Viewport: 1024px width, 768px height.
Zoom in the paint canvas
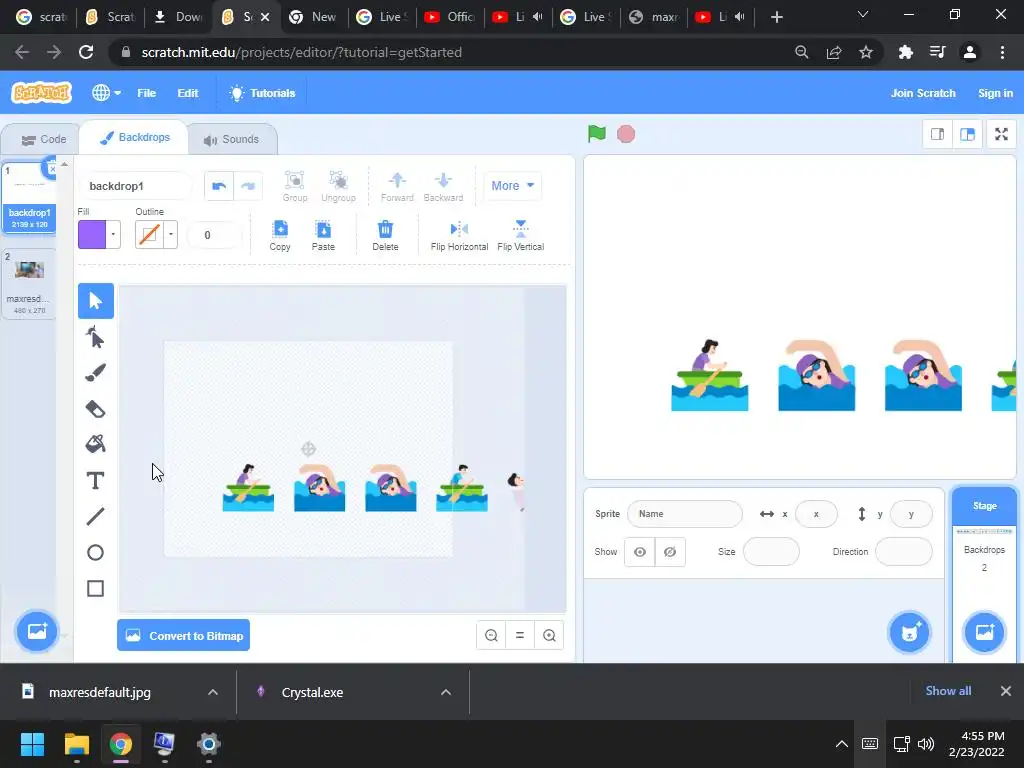(x=549, y=635)
